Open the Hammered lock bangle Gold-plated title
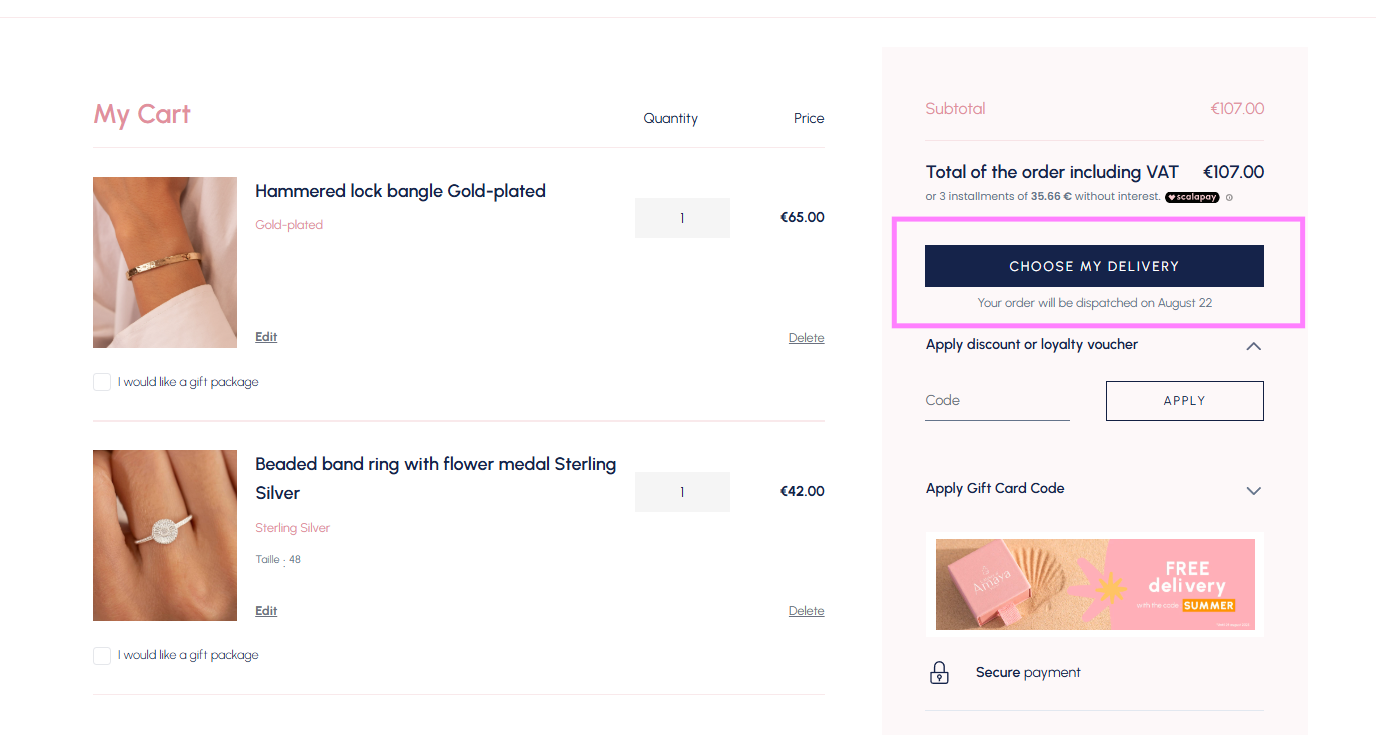Screen dimensions: 1376x735 pos(400,191)
